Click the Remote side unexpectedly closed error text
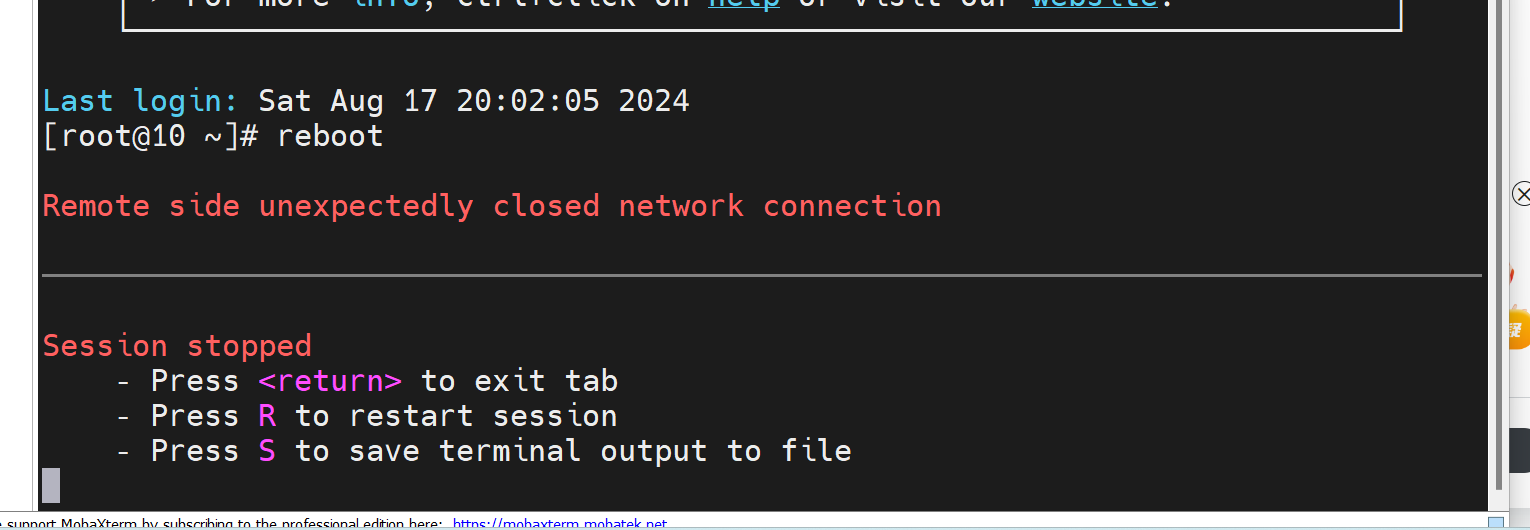This screenshot has height=530, width=1530. pos(492,206)
